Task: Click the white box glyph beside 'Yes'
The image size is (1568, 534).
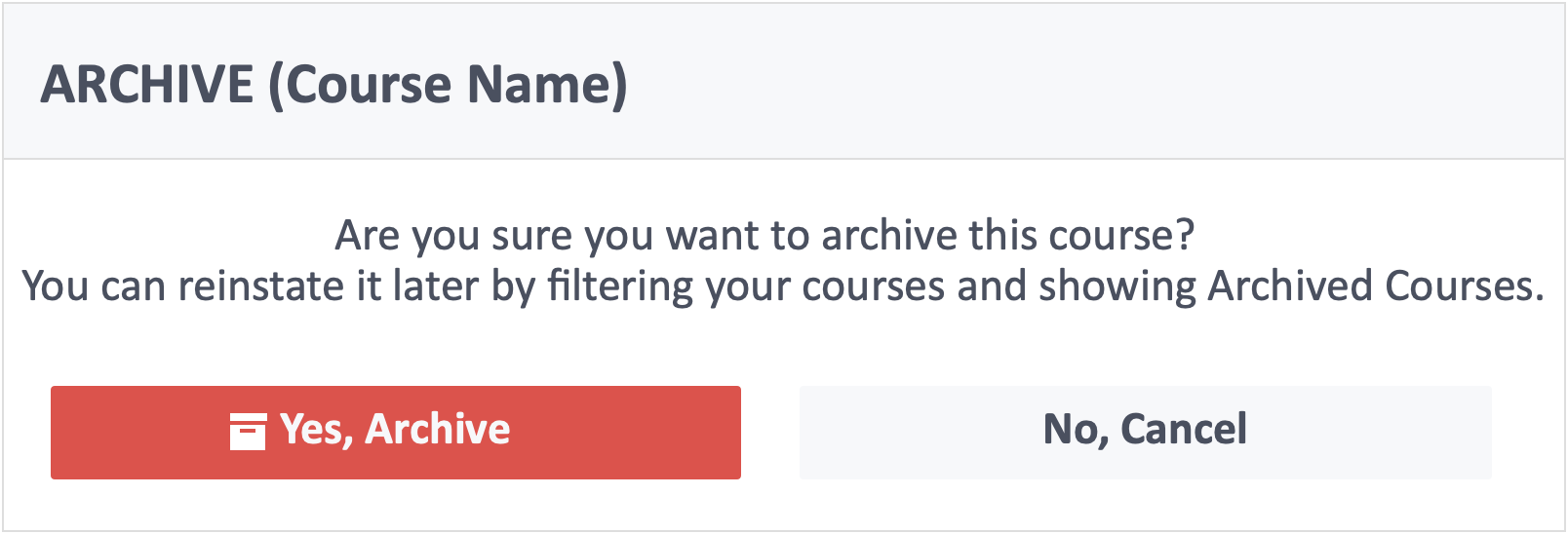Action: [248, 432]
